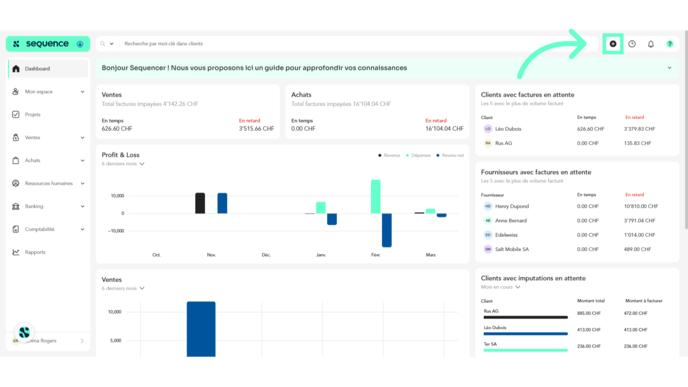Expand the Comptabilité menu

(x=48, y=229)
